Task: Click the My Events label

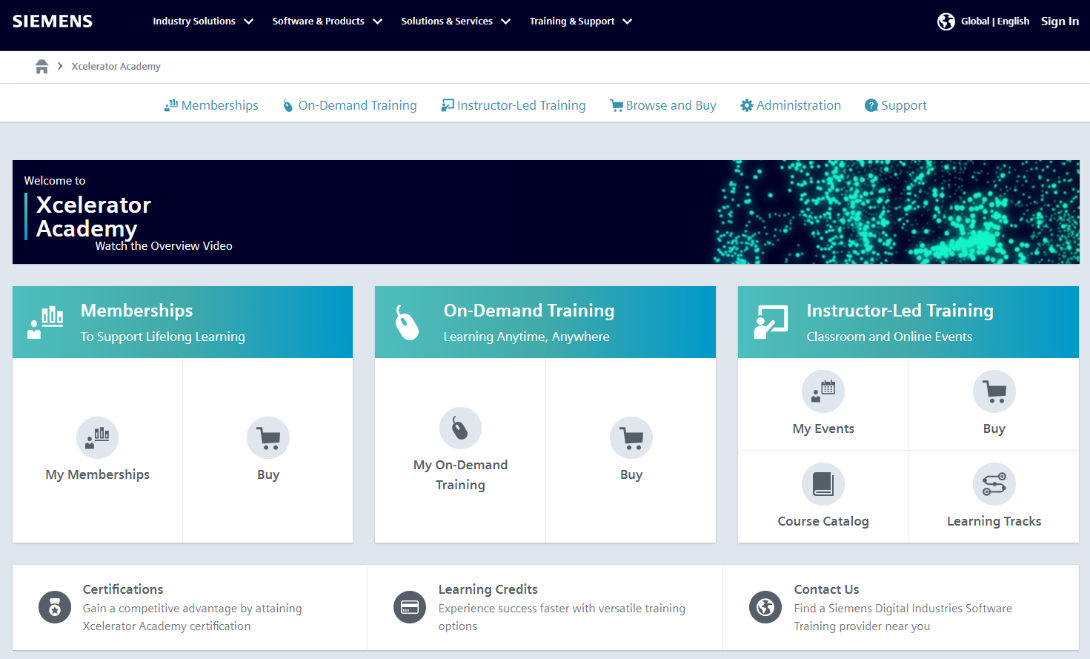Action: [x=823, y=429]
